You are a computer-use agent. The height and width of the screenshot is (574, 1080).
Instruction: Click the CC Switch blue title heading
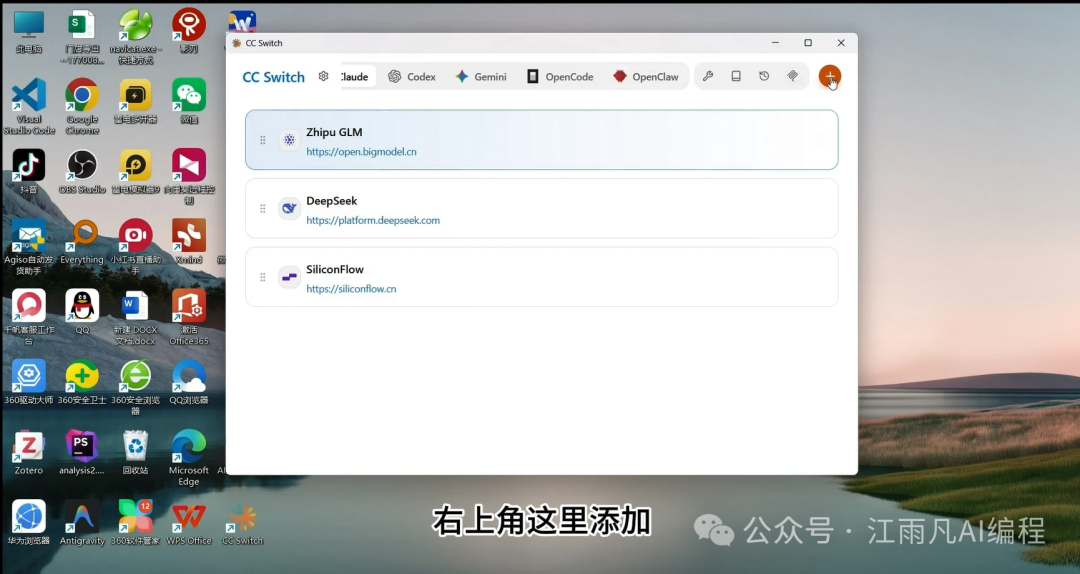point(273,77)
